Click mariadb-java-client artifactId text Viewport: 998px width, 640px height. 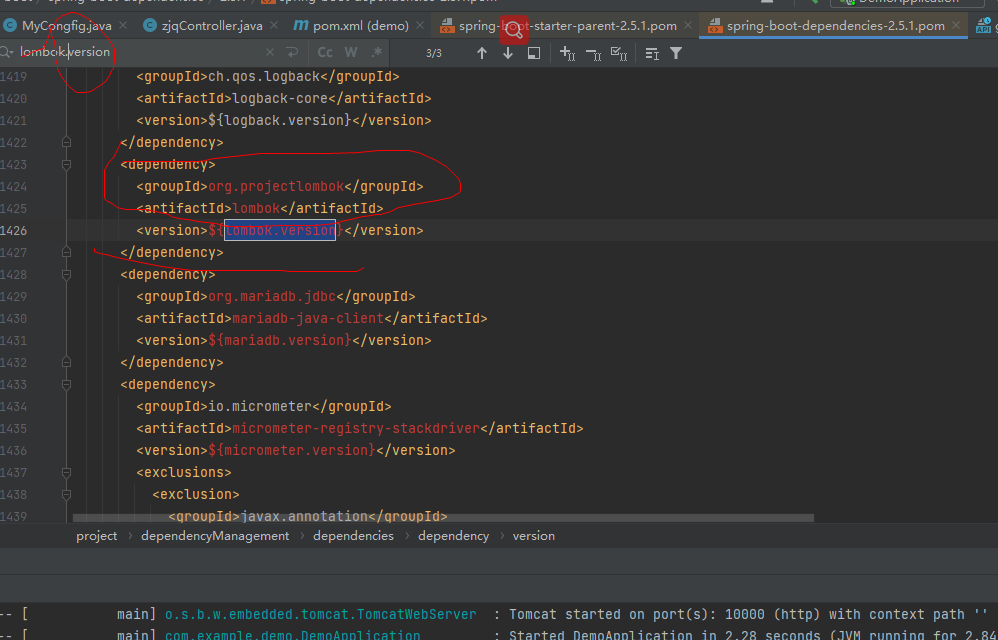coord(308,319)
